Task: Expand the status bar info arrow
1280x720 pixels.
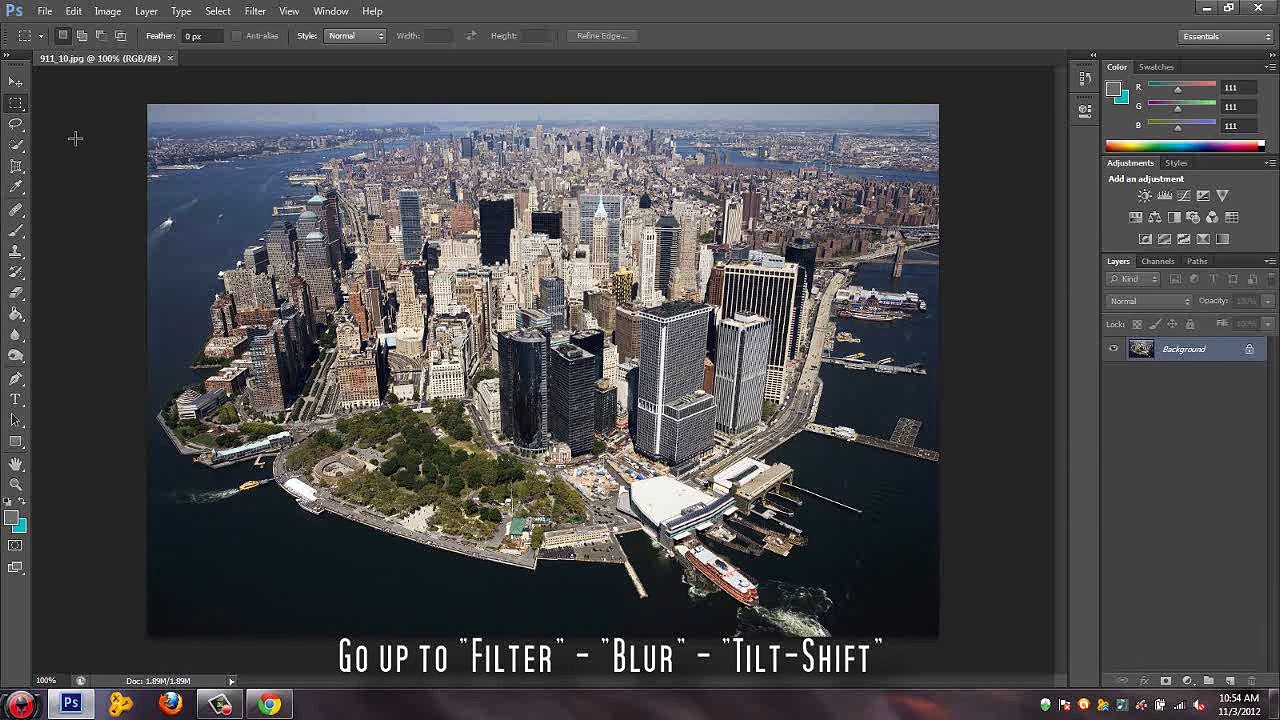Action: [x=231, y=681]
